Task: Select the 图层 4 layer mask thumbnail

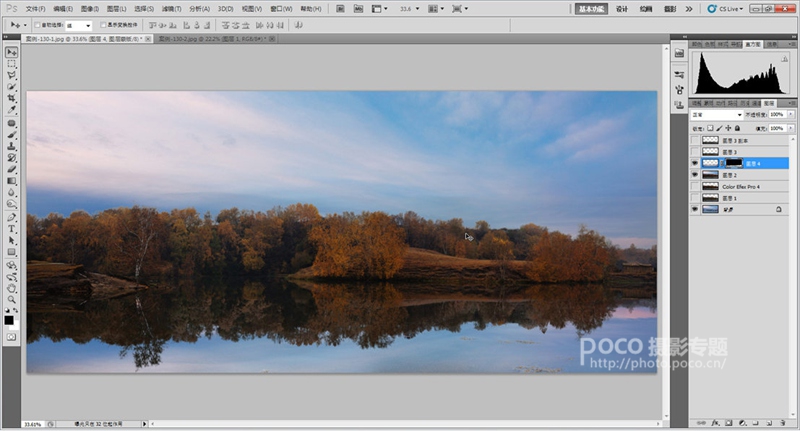Action: (x=734, y=163)
